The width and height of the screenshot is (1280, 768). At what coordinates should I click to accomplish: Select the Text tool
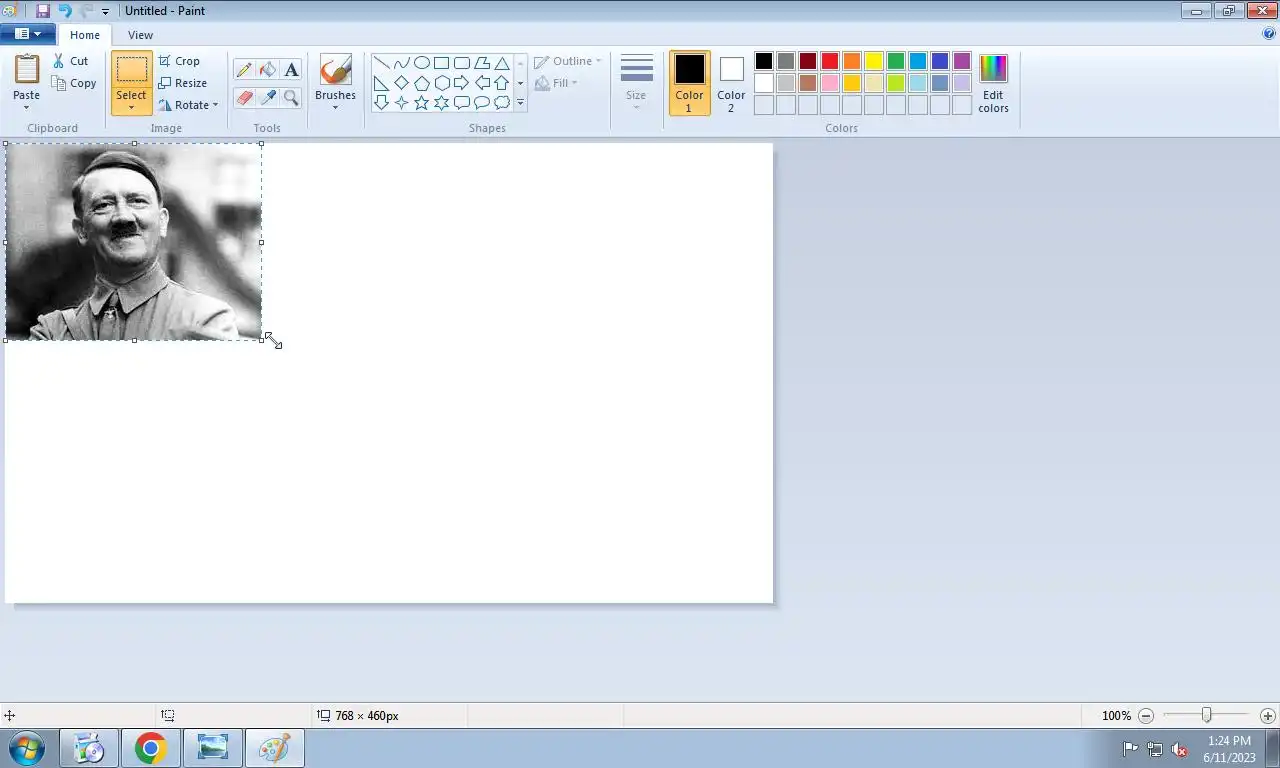[x=291, y=70]
